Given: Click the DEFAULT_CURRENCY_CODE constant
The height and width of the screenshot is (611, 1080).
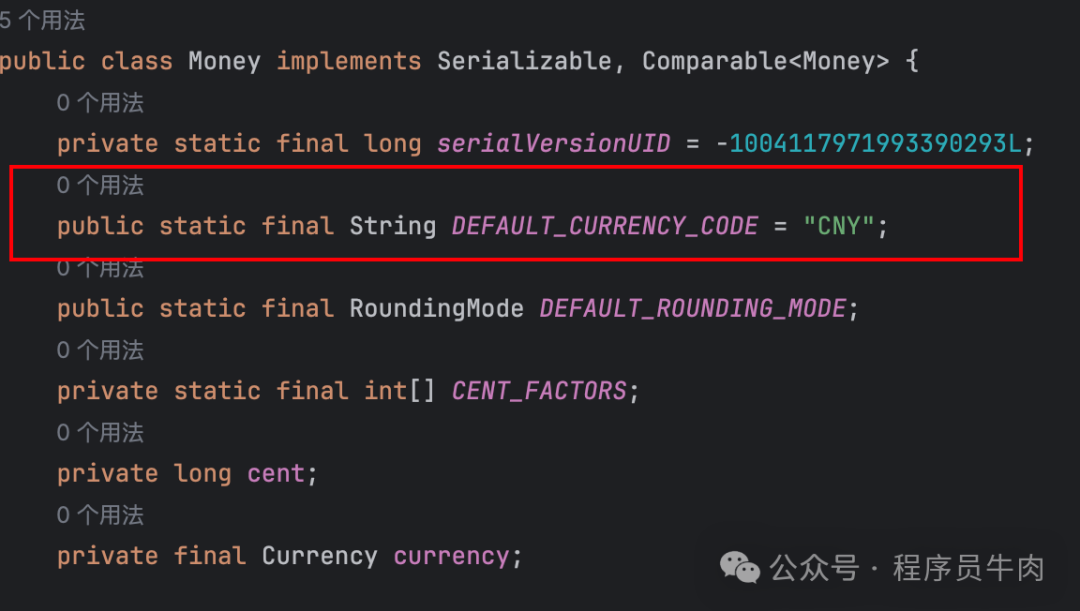Looking at the screenshot, I should 605,226.
